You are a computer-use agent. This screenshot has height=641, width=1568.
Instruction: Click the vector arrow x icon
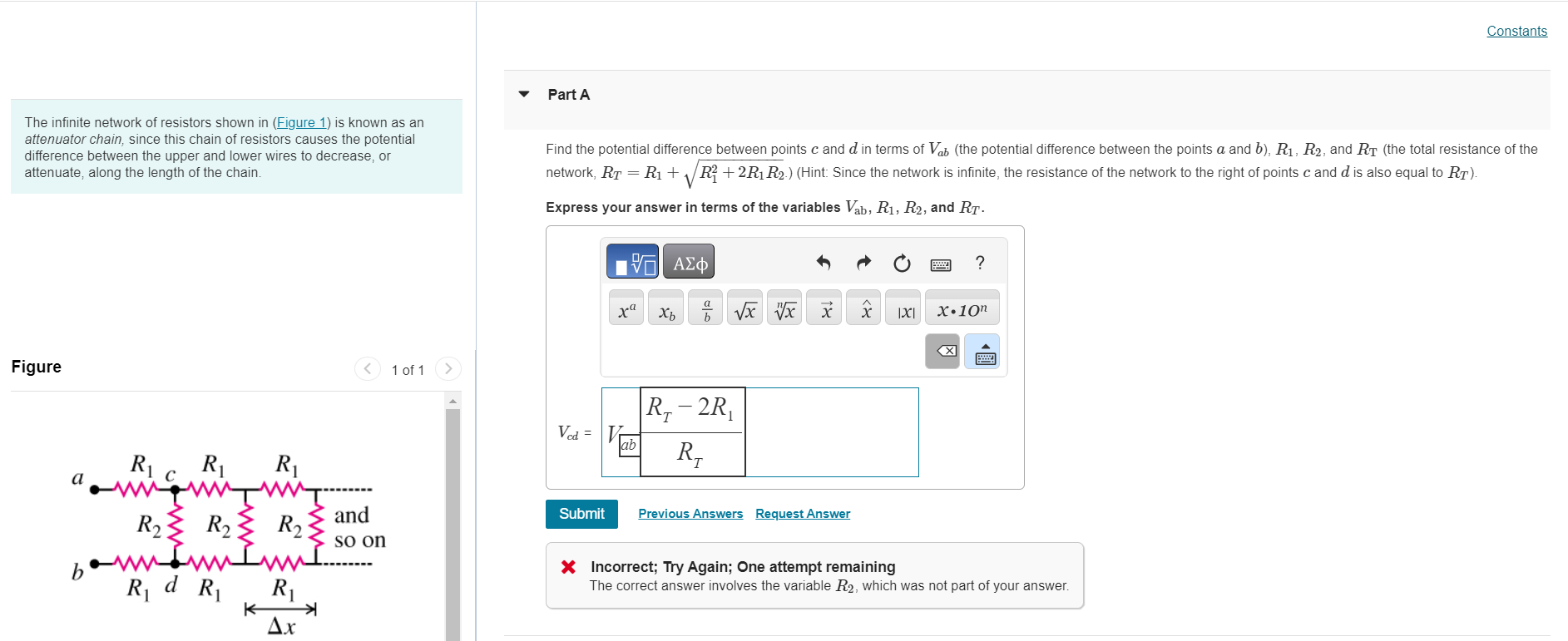pos(824,308)
